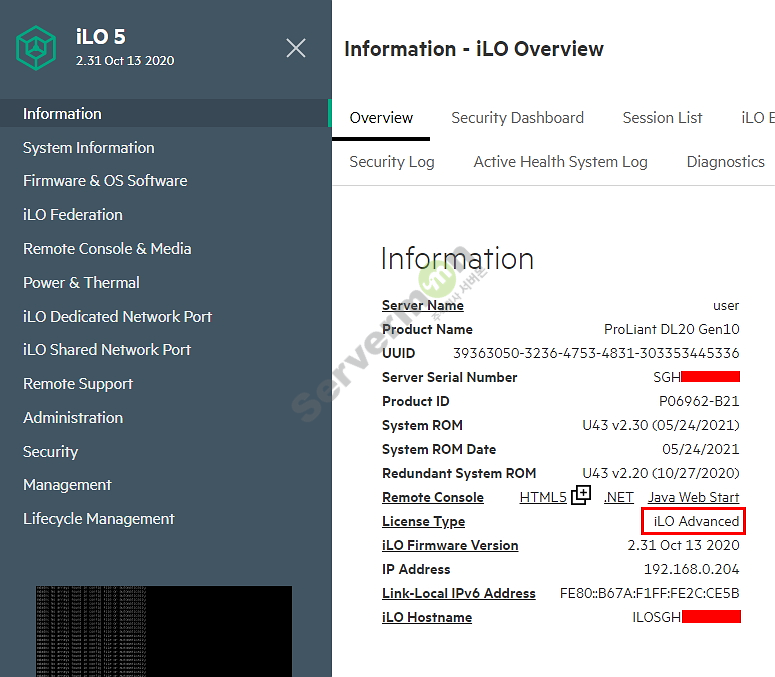Viewport: 775px width, 677px height.
Task: Select the IP address 192.168.0.204
Action: [x=691, y=569]
